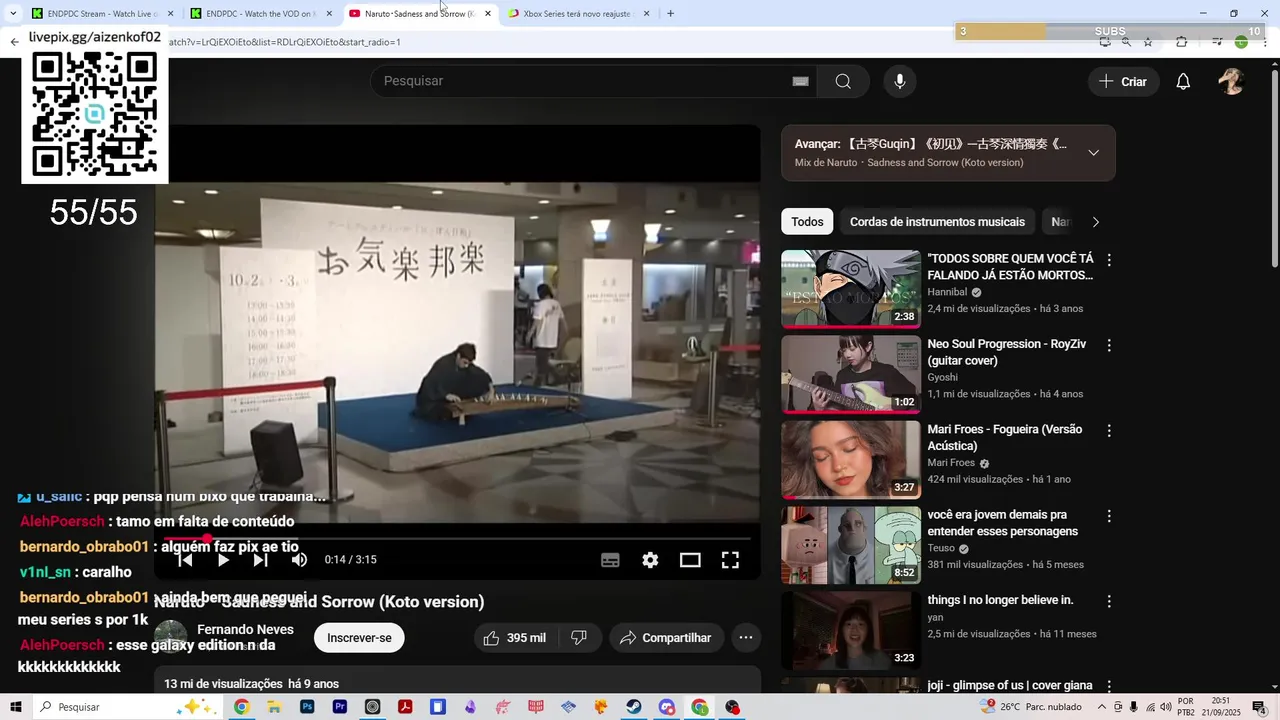Open the Neo Soul Progression guitar thumbnail

851,374
